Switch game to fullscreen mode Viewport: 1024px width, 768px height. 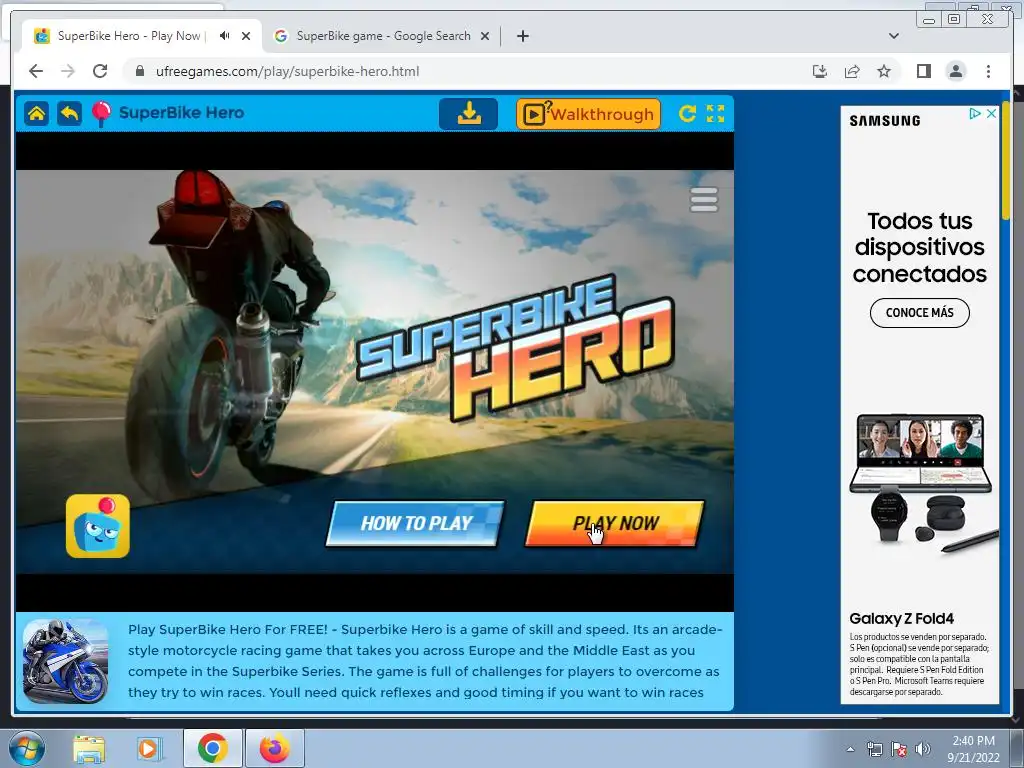click(716, 114)
